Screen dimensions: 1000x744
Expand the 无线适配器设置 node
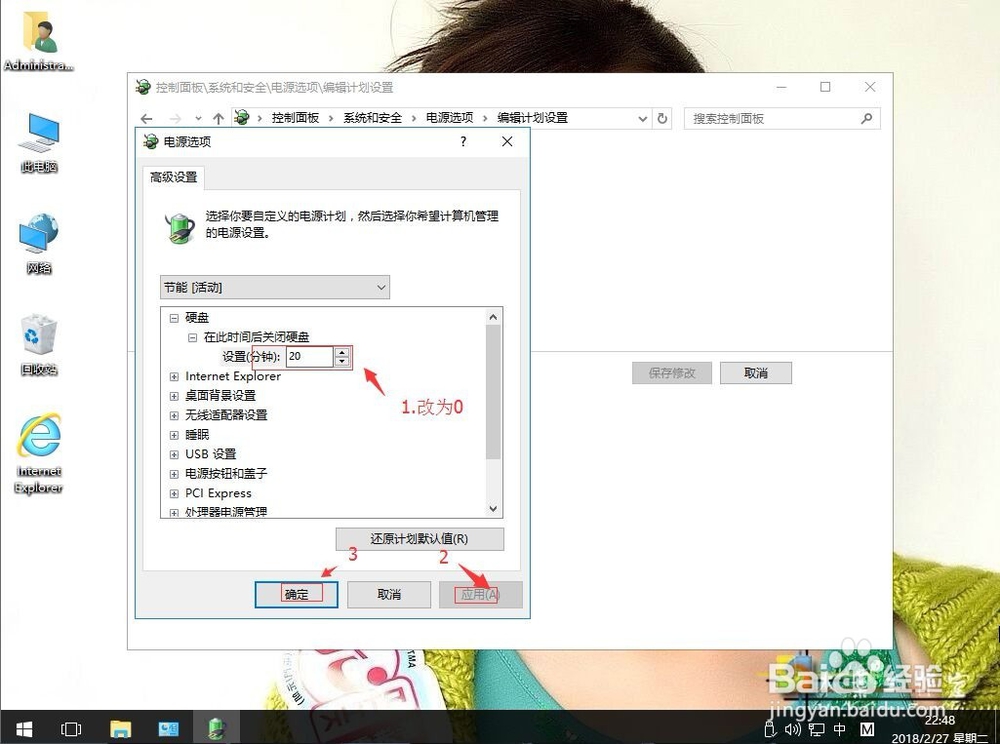click(x=173, y=416)
